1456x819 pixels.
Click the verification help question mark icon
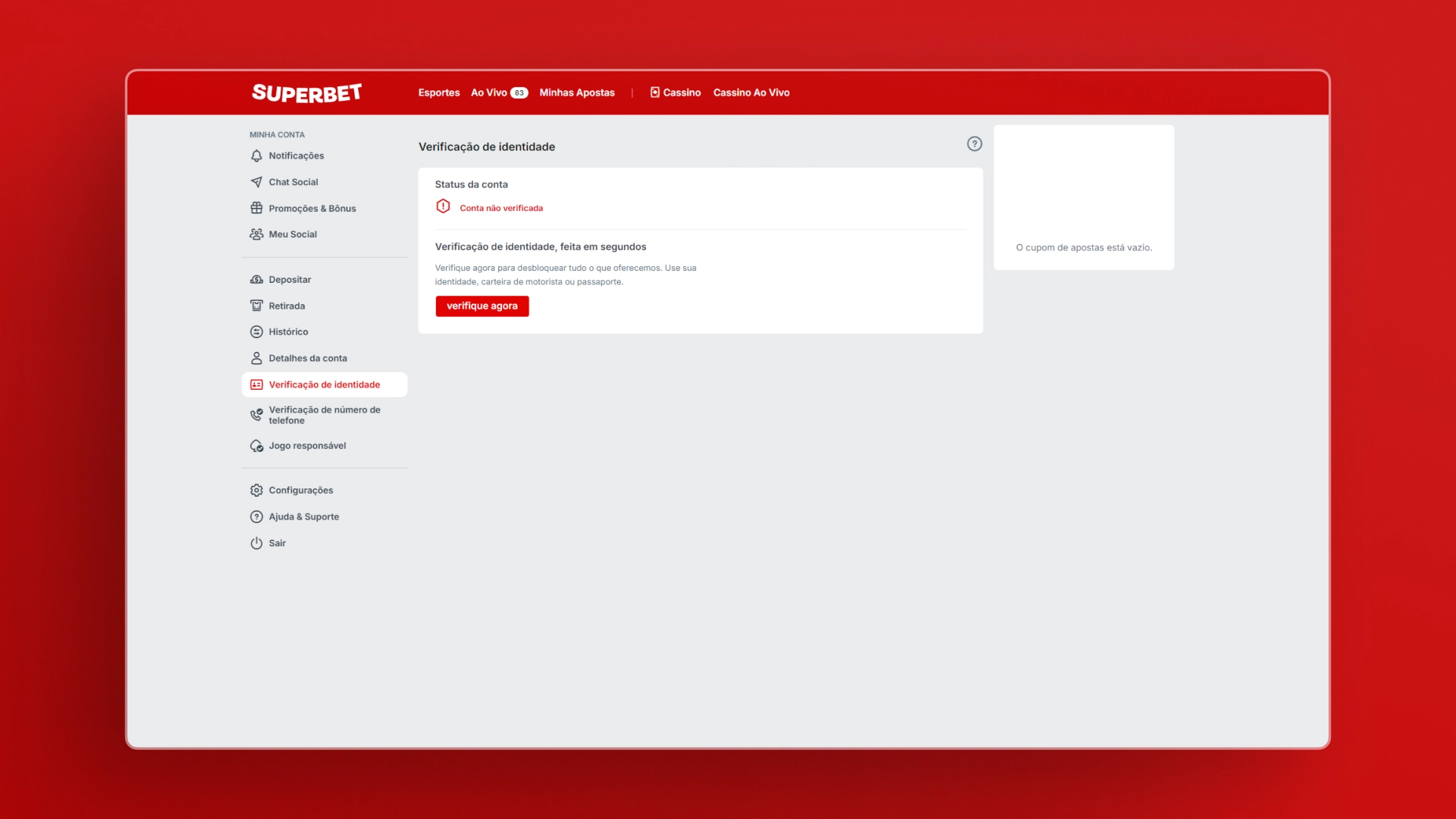click(x=975, y=144)
